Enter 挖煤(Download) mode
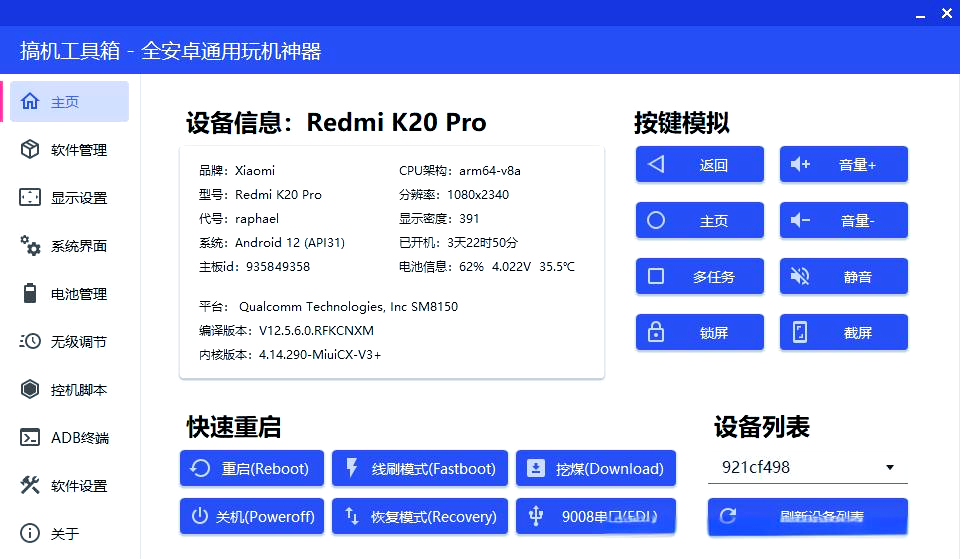960x559 pixels. [x=596, y=468]
